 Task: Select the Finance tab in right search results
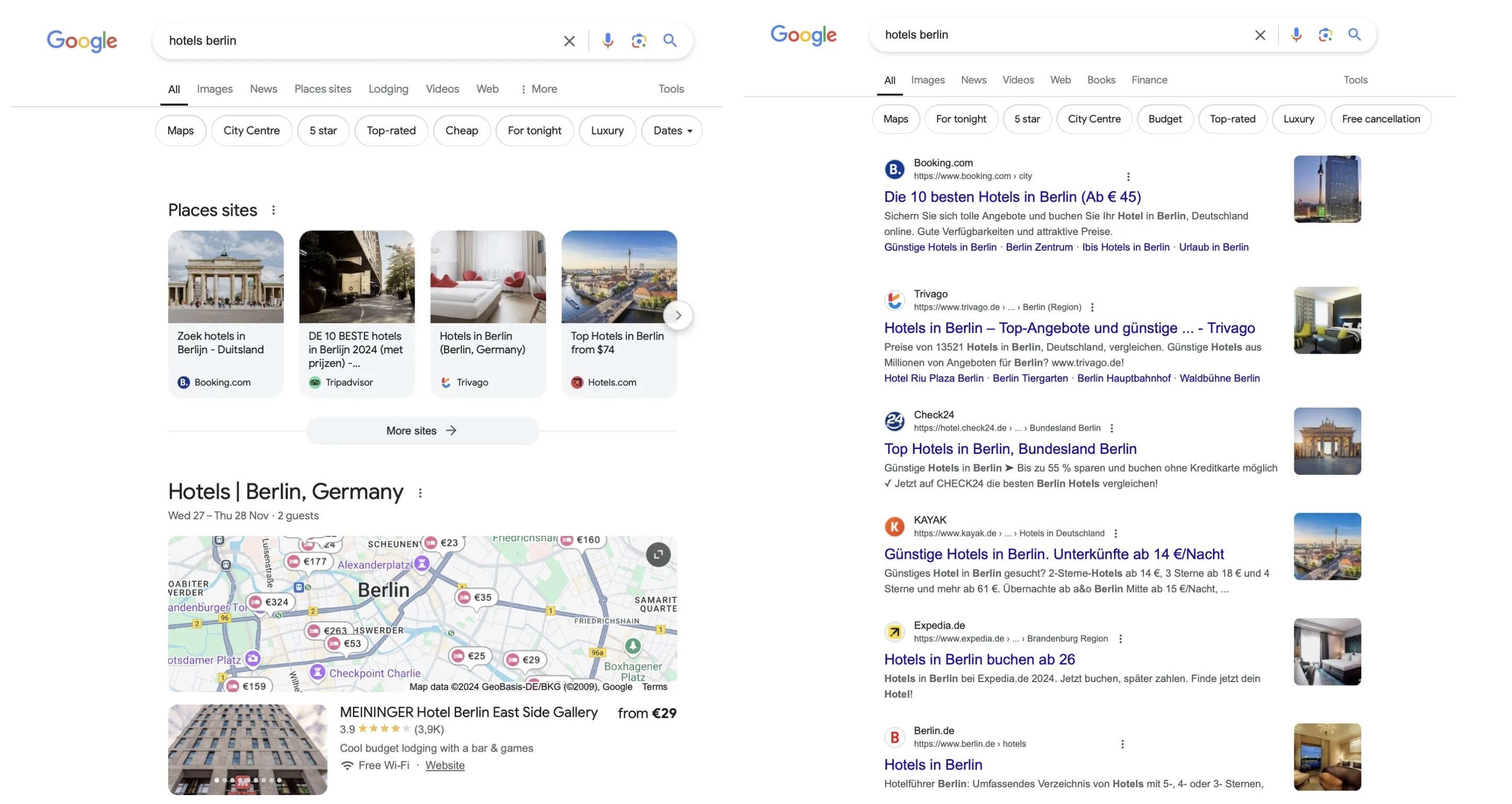click(1149, 79)
